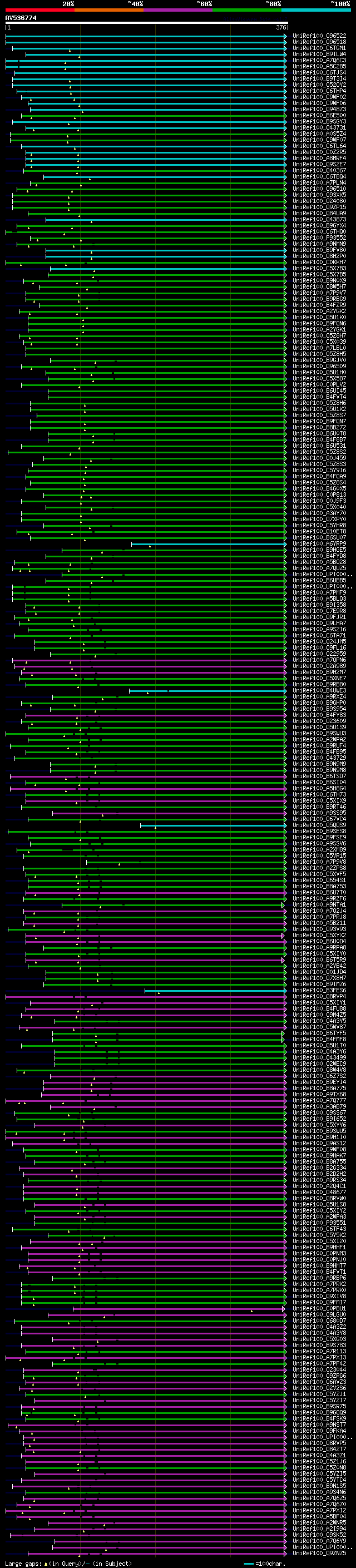This screenshot has width=356, height=1568.
Task: Click the cyan ~100% identity legend segment
Action: (316, 10)
